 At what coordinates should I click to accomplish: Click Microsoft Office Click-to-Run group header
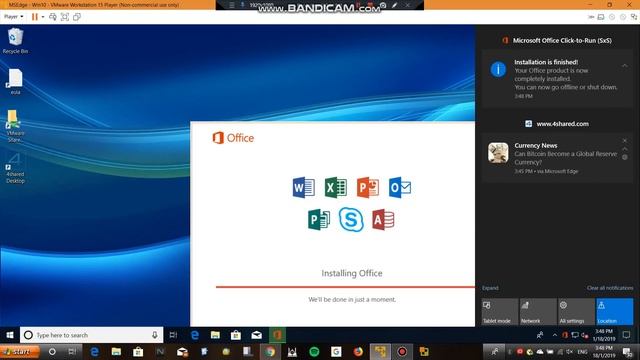557,40
